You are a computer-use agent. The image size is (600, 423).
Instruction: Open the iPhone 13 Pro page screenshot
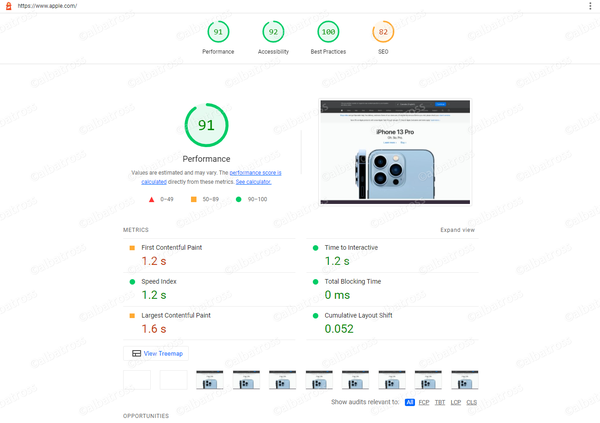pyautogui.click(x=395, y=152)
